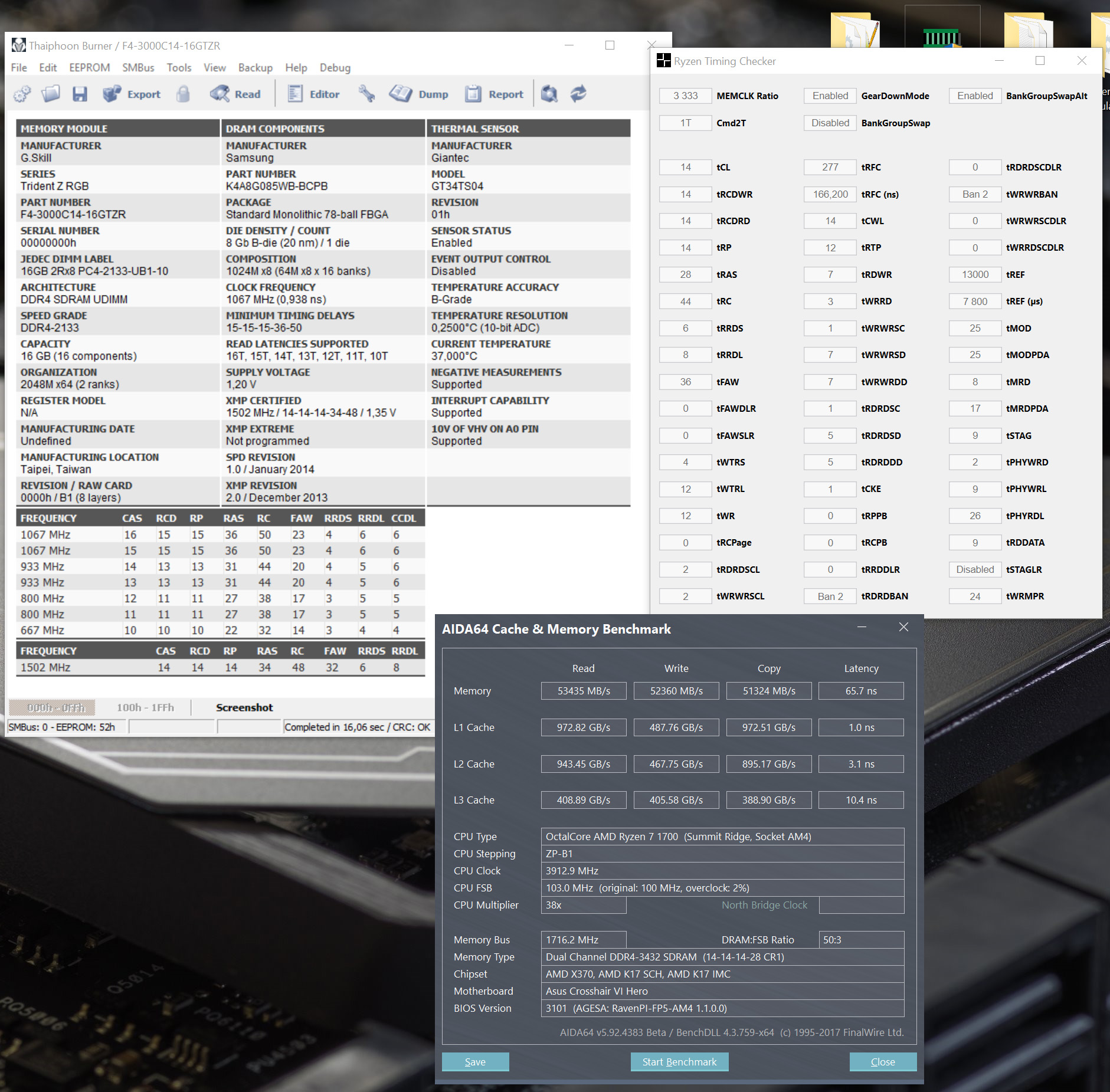Open the Backup menu
Screen dimensions: 1110x1092
(x=256, y=68)
